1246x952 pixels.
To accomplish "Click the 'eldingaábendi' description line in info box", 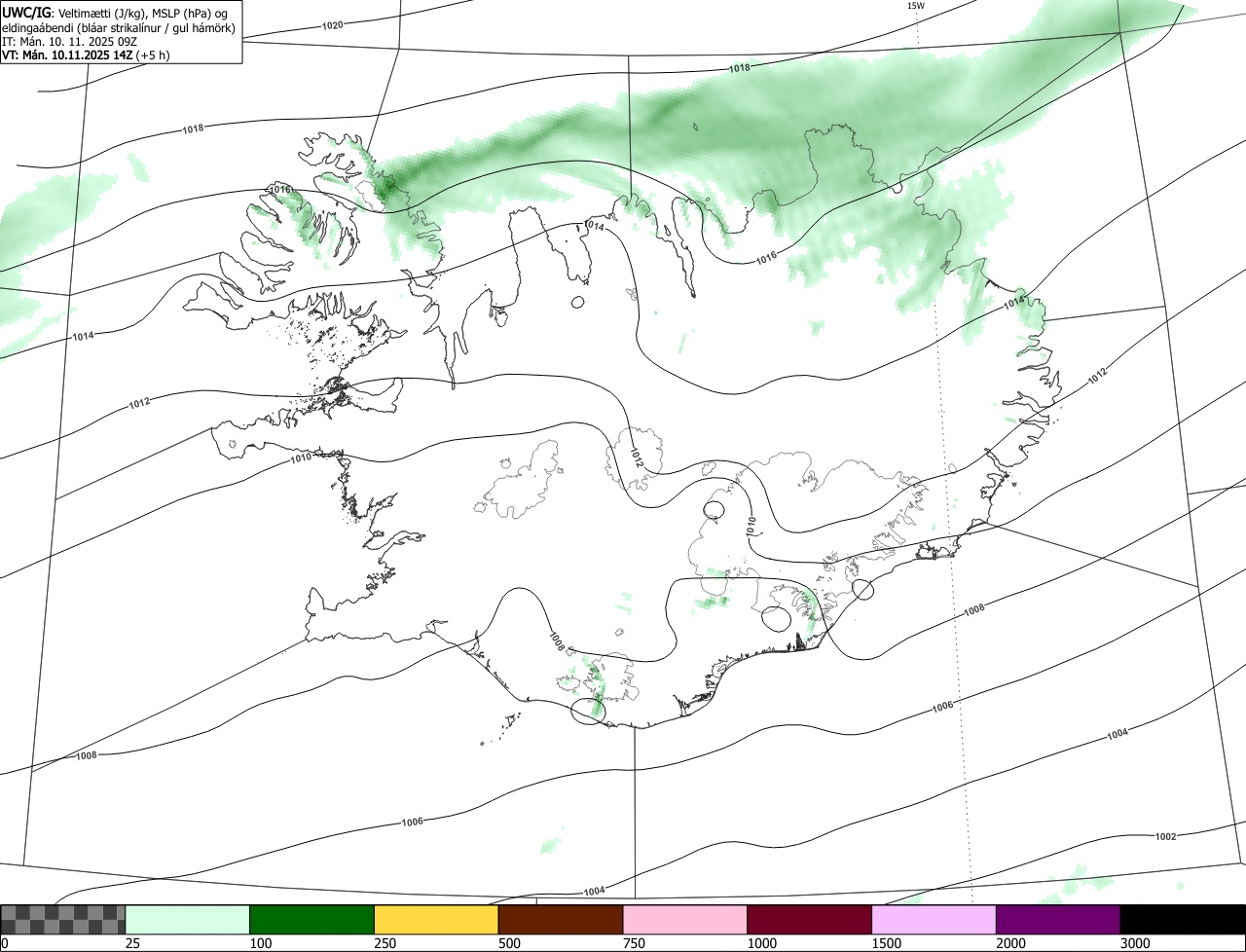I will tap(118, 27).
